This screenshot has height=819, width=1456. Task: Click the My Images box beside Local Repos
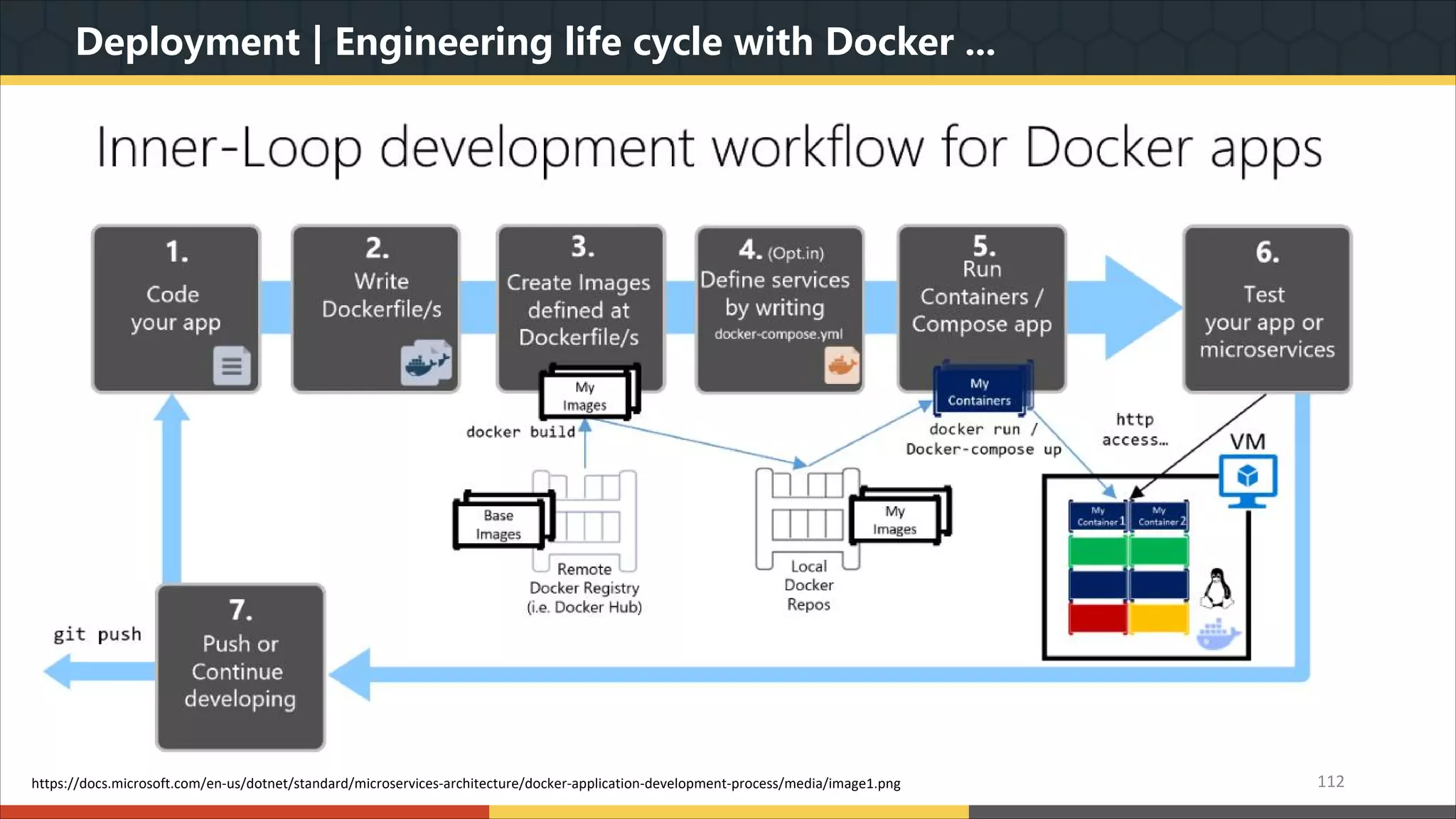point(896,520)
